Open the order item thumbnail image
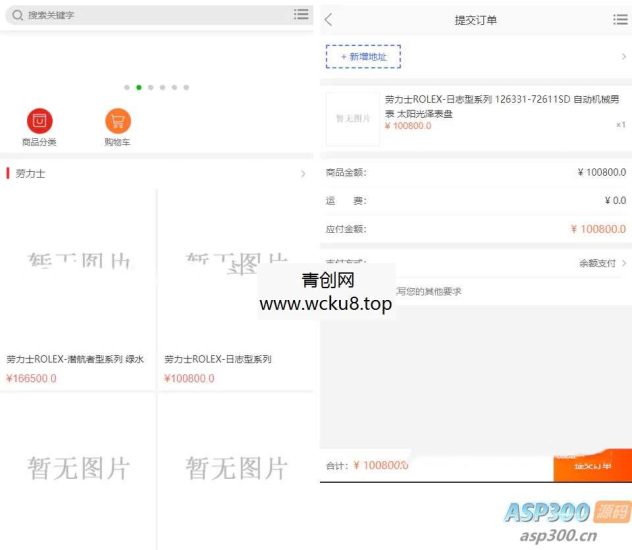632x550 pixels. click(353, 118)
